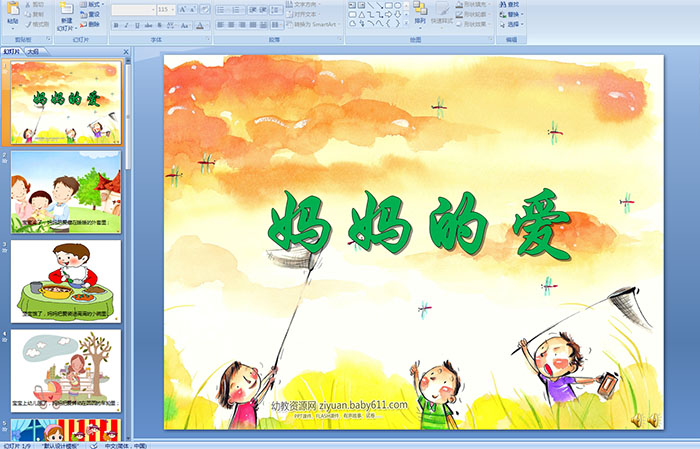Select the Ellipse shape

(x=397, y=5)
